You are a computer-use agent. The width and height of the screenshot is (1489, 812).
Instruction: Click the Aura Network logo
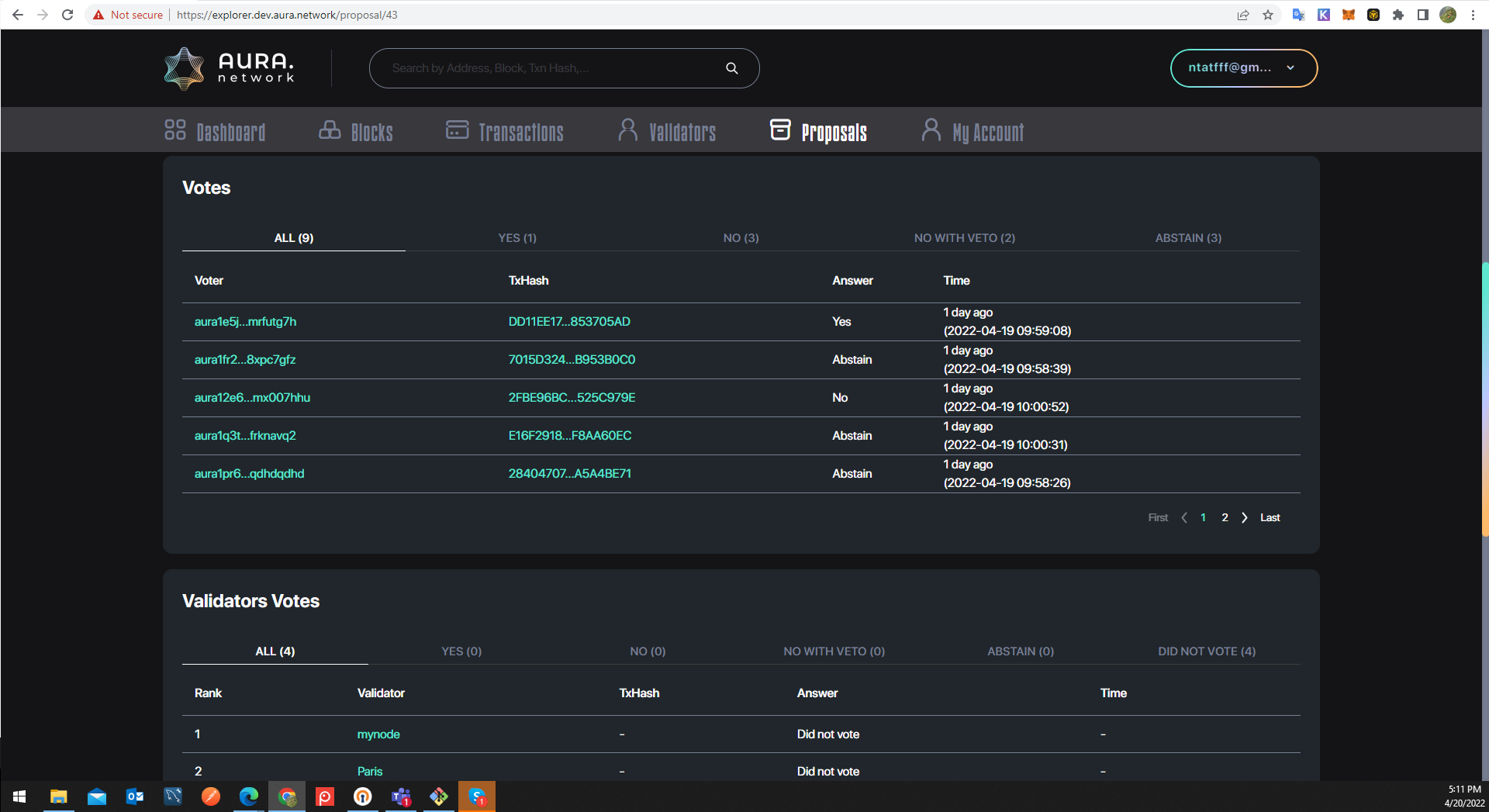pyautogui.click(x=230, y=68)
